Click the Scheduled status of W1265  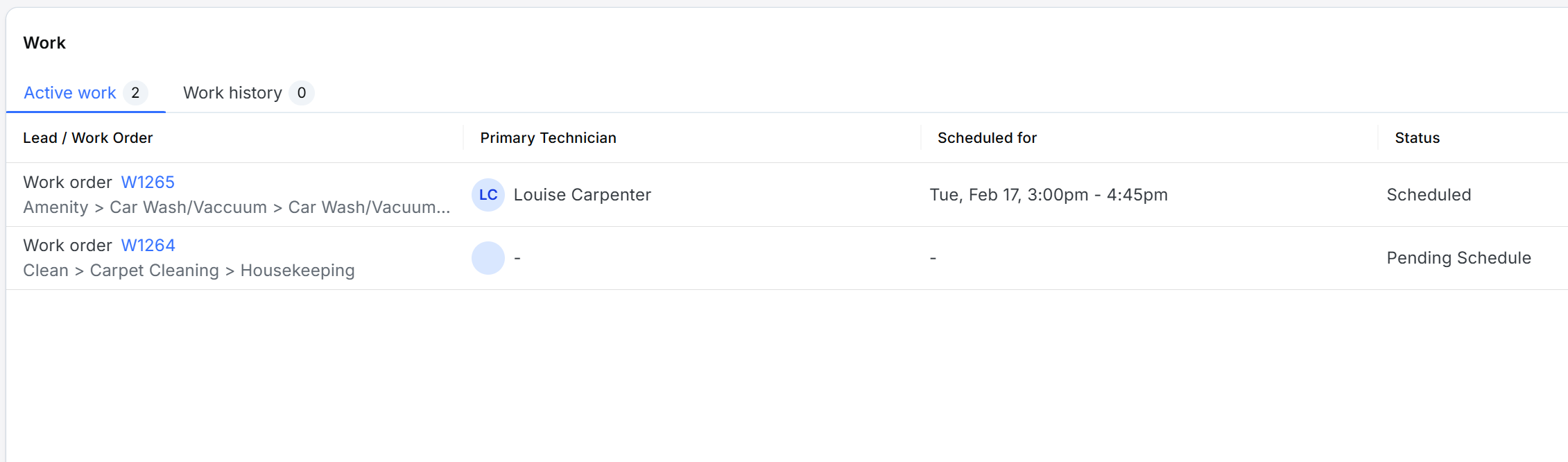click(x=1429, y=195)
